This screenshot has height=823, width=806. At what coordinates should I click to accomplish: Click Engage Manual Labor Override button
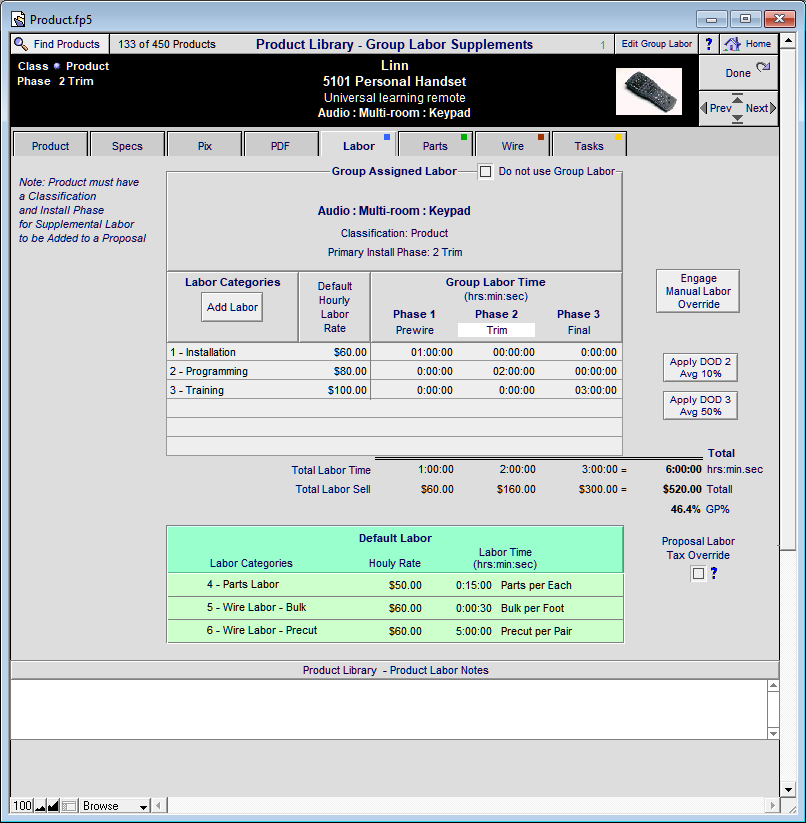pyautogui.click(x=698, y=291)
